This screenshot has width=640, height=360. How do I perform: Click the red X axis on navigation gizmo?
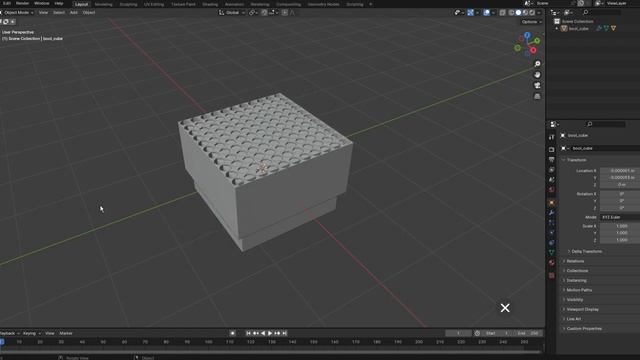[533, 50]
